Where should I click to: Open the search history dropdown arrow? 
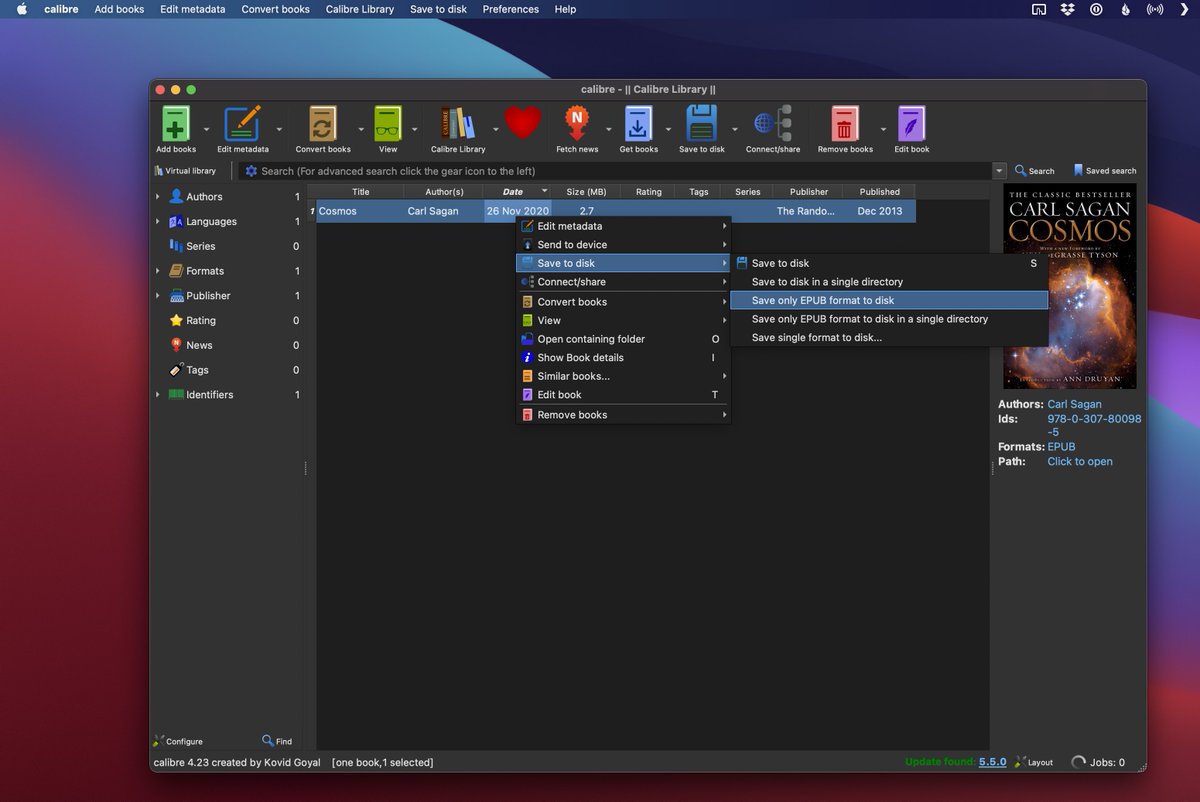tap(999, 171)
